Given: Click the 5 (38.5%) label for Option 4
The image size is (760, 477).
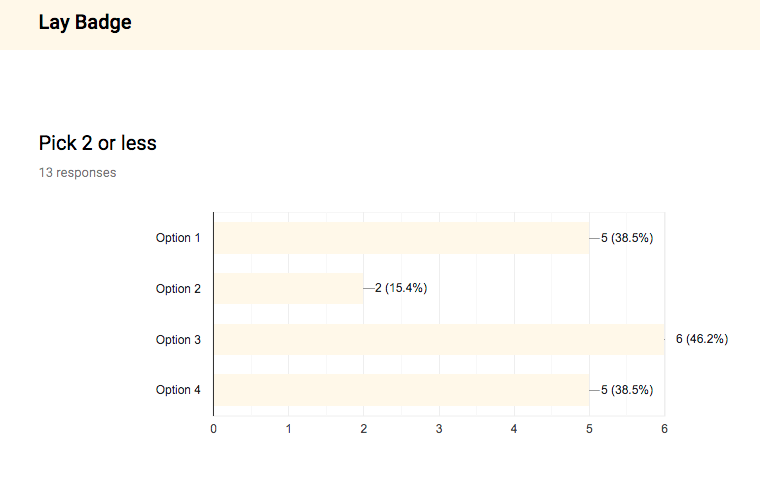Looking at the screenshot, I should tap(627, 390).
